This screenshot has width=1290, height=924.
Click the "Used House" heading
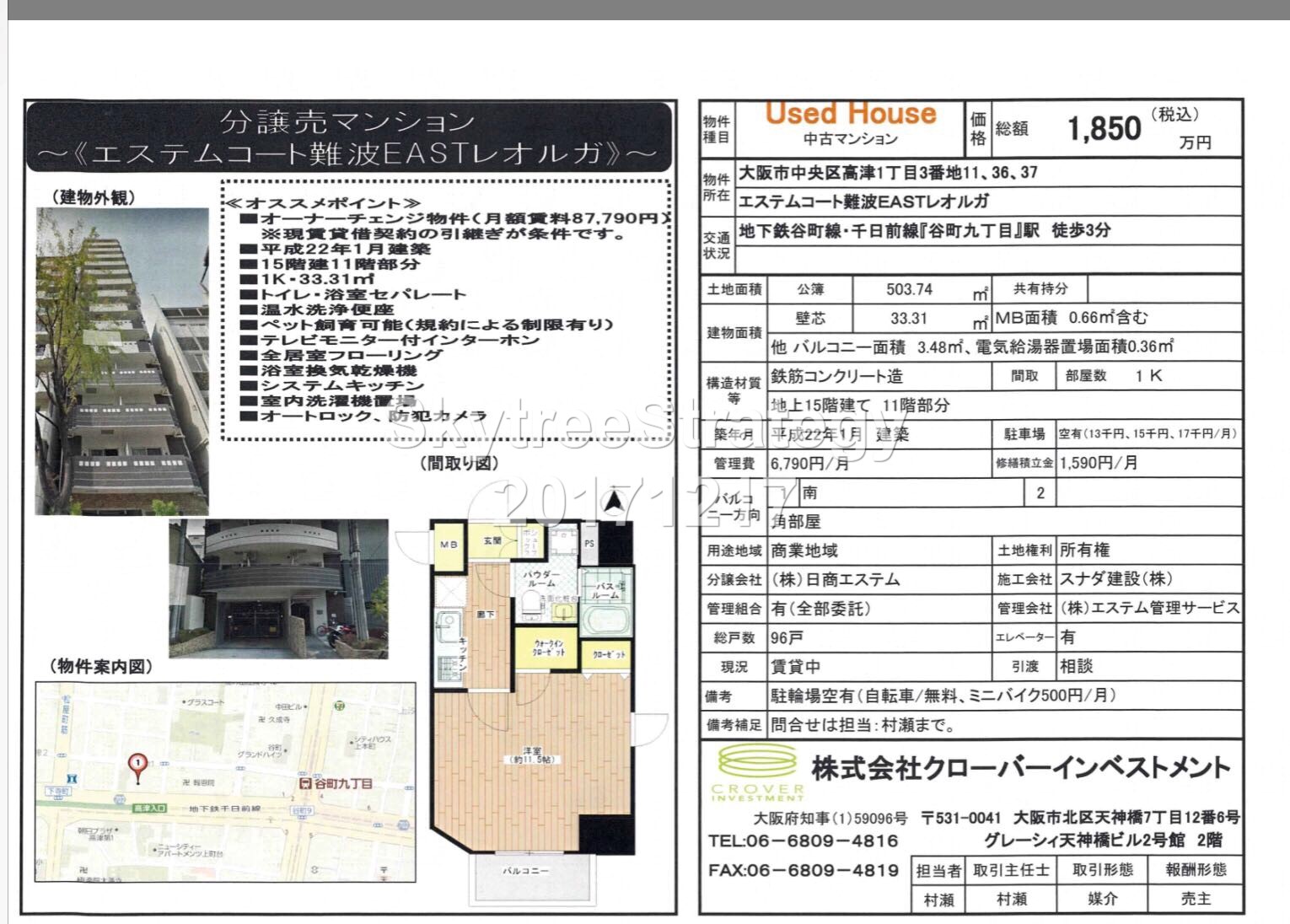point(850,114)
